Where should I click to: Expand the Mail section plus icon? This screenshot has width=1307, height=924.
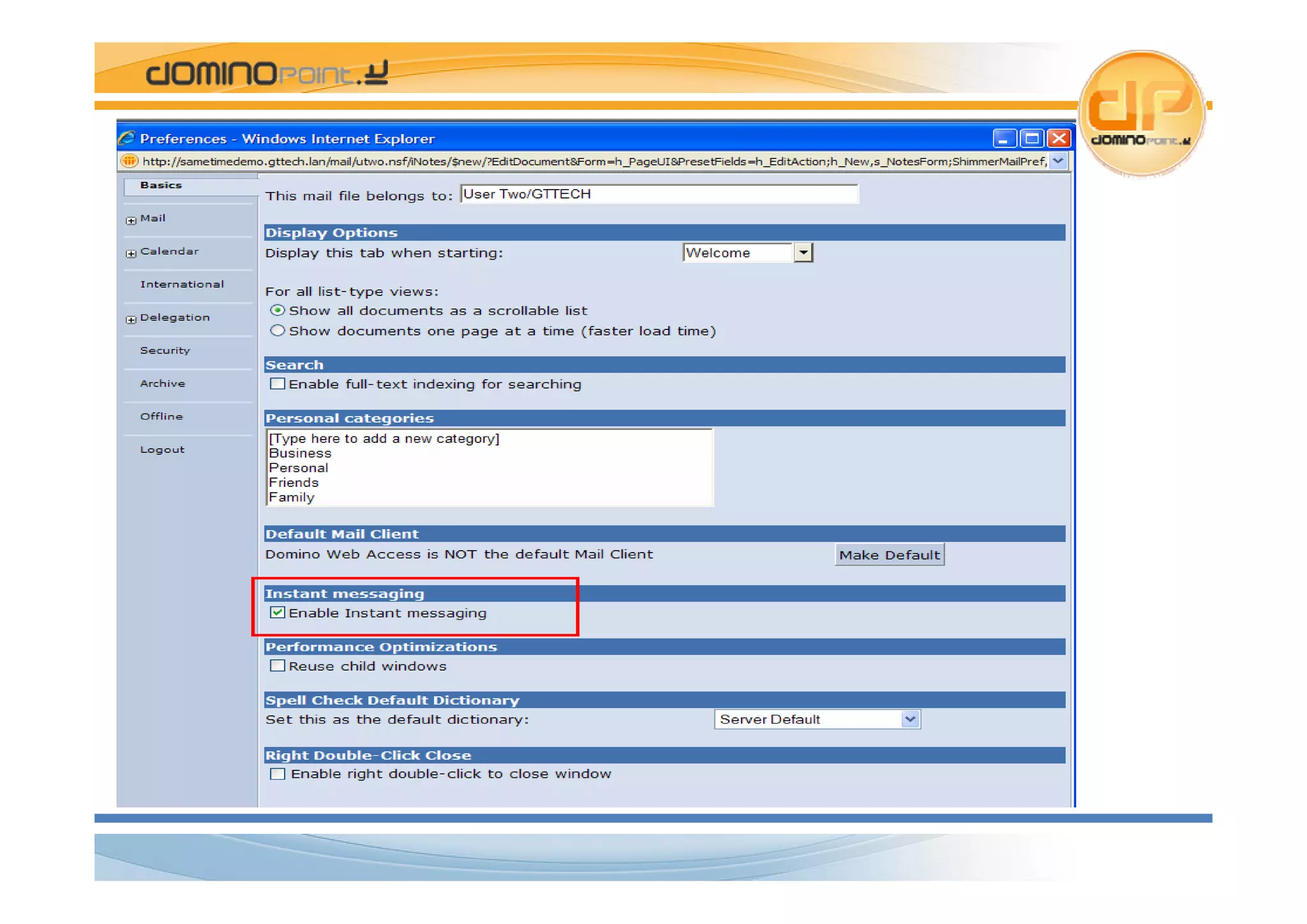pyautogui.click(x=131, y=220)
